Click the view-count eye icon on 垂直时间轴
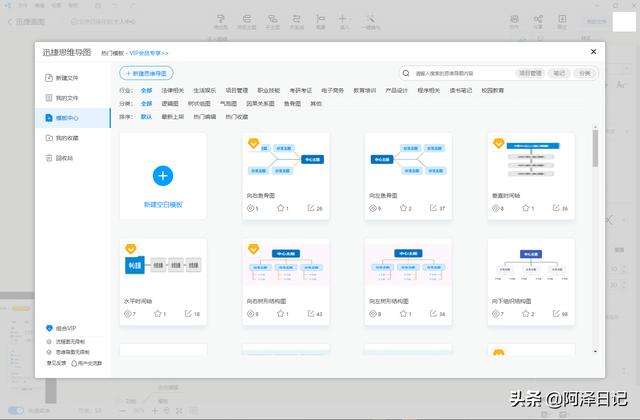 click(x=496, y=208)
